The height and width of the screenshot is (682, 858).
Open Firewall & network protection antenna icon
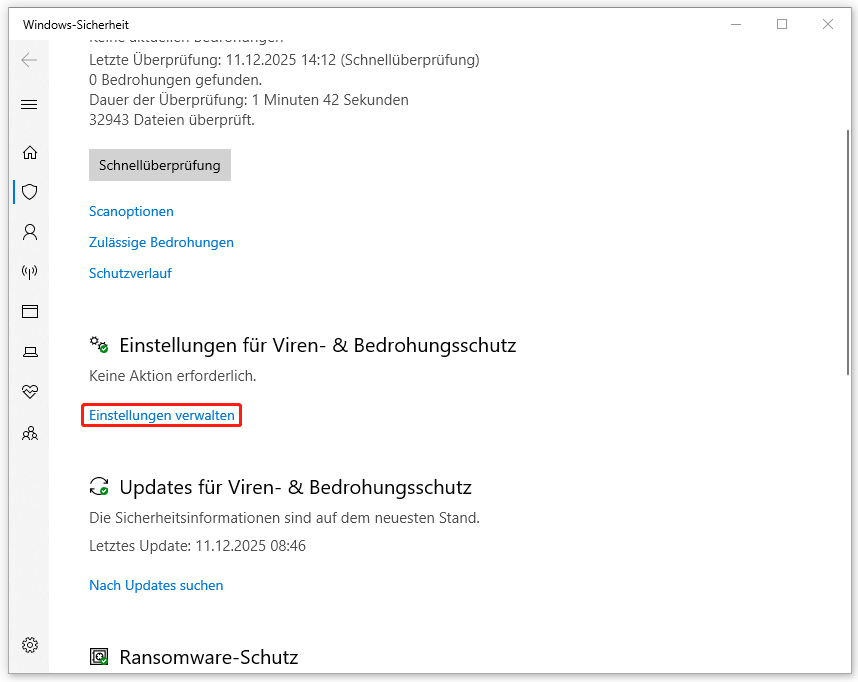[x=30, y=271]
